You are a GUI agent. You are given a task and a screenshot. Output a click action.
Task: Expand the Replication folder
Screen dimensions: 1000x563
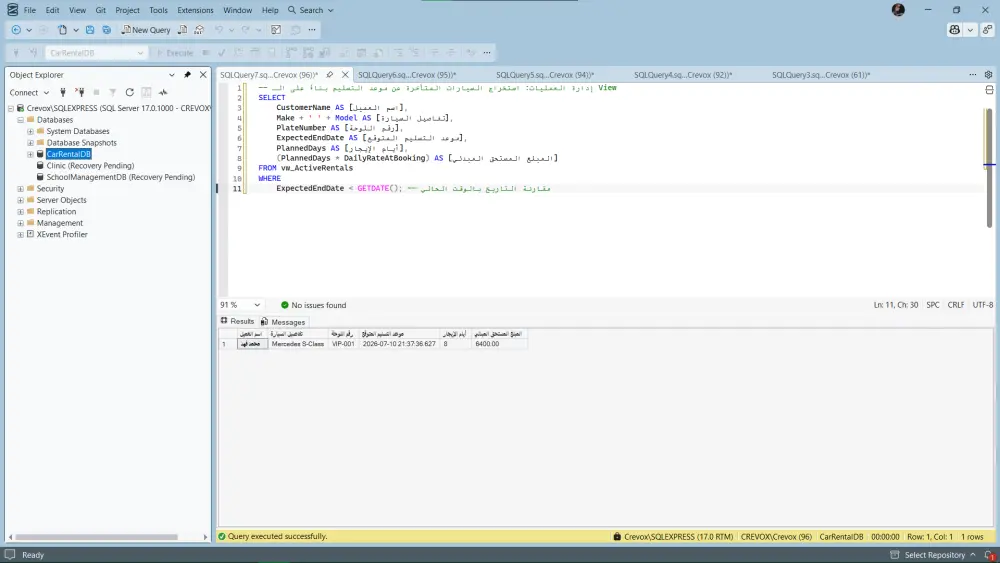pyautogui.click(x=20, y=212)
